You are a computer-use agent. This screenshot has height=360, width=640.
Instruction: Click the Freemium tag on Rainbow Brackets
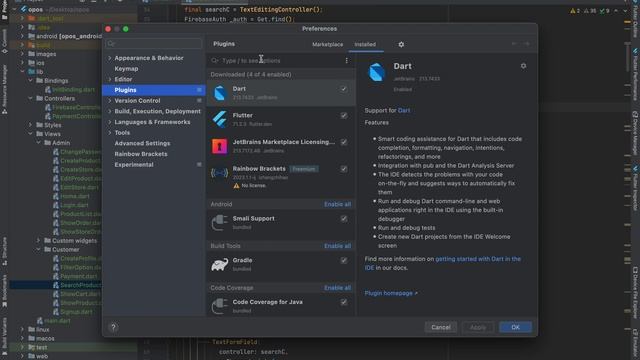(x=304, y=169)
